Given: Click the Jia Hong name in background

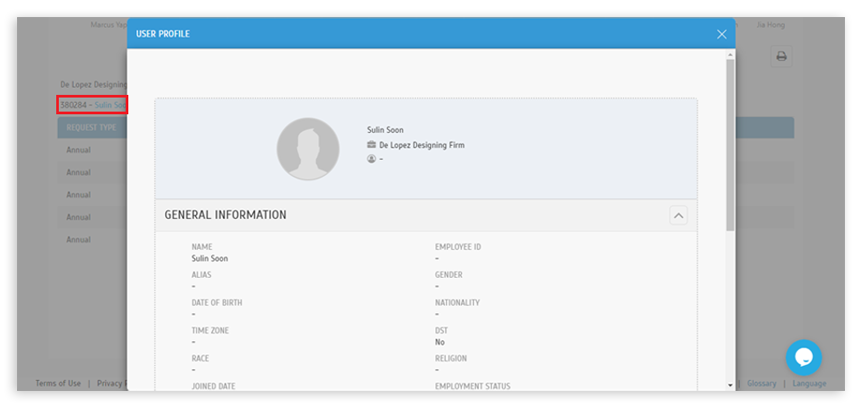Looking at the screenshot, I should point(771,25).
